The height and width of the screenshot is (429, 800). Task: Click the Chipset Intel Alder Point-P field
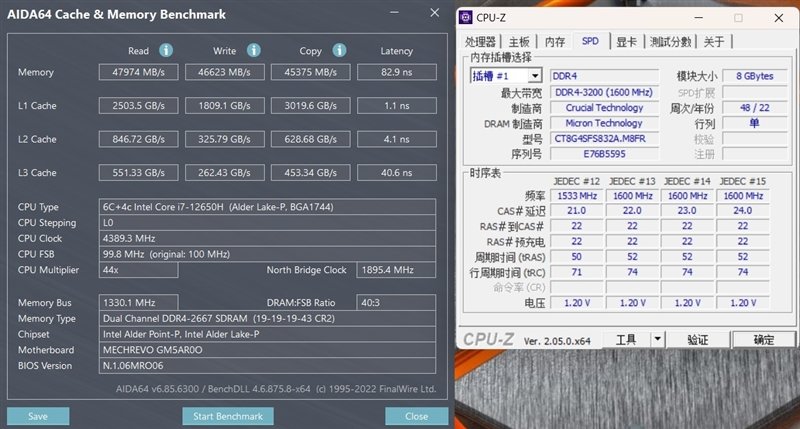click(267, 334)
